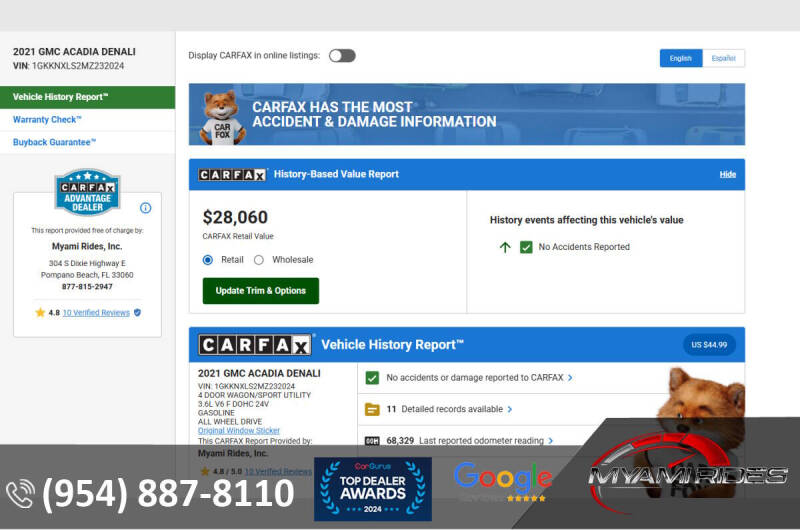Click the yellow detailed records folder icon
800x530 pixels.
[x=372, y=409]
